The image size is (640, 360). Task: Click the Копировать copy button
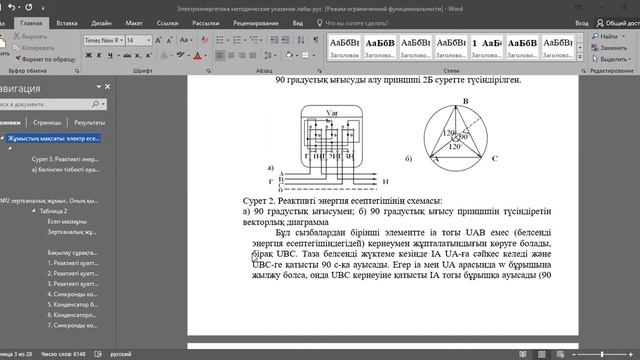point(34,48)
